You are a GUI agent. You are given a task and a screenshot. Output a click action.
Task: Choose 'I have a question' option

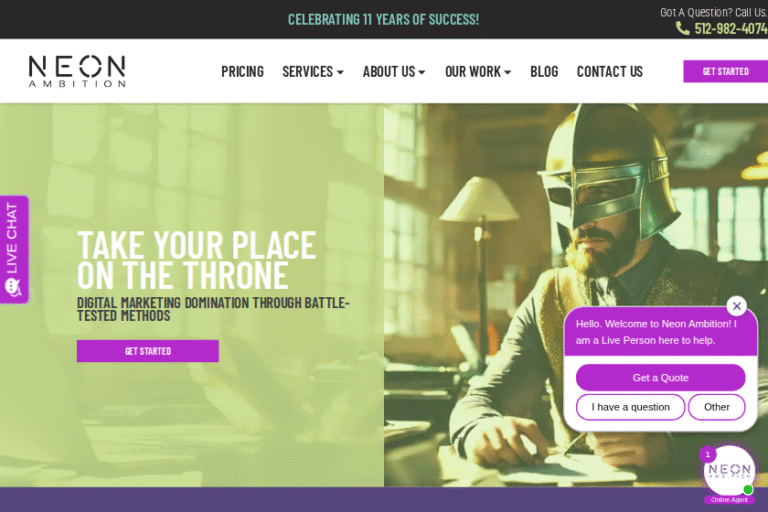pyautogui.click(x=630, y=407)
